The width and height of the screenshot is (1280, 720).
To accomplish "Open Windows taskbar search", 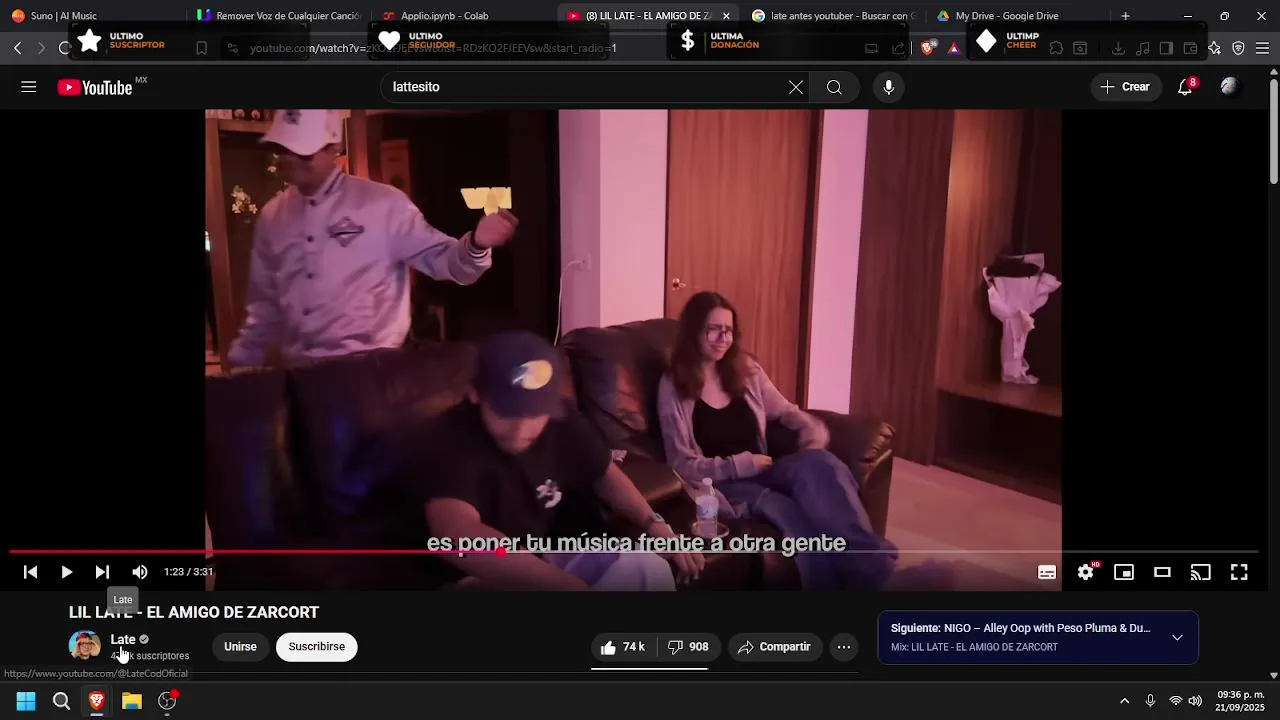I will (61, 701).
